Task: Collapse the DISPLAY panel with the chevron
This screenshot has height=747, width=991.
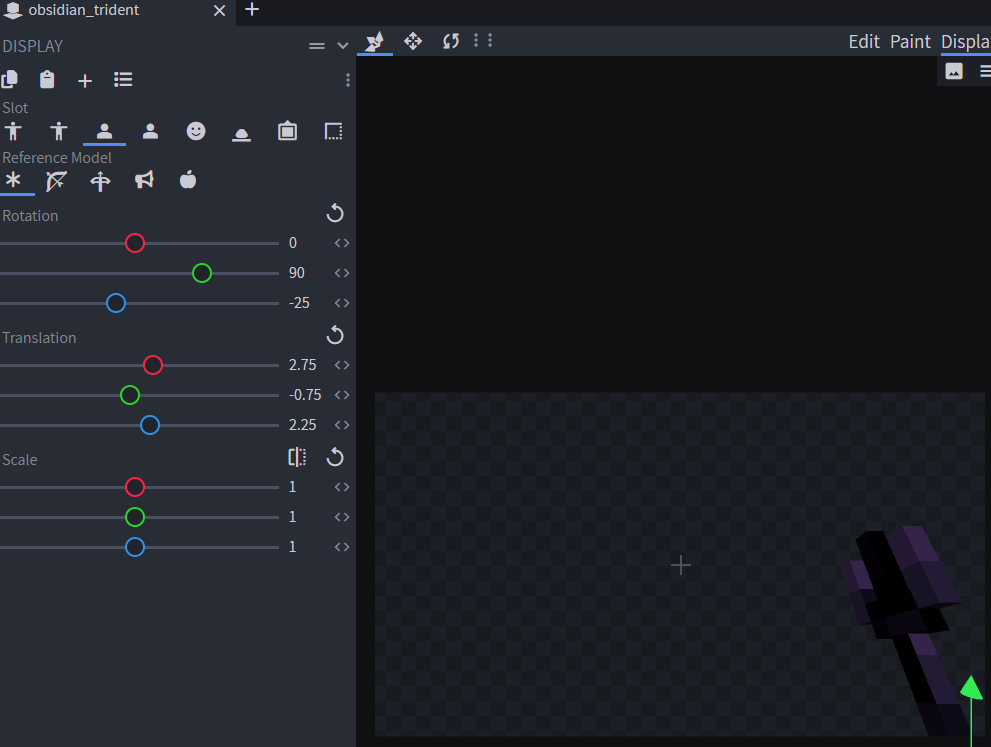Action: tap(343, 46)
